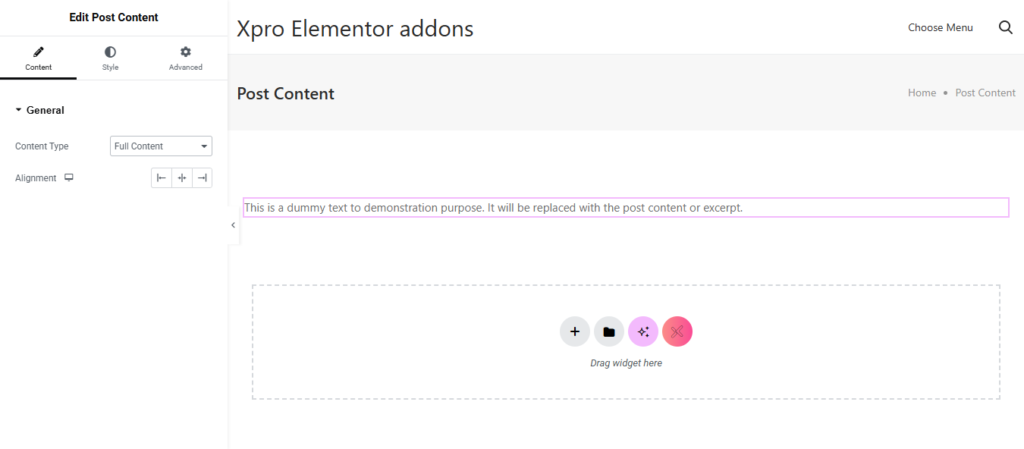Click the responsive device icon beside Alignment
Screen dimensions: 1024x449
[x=69, y=178]
